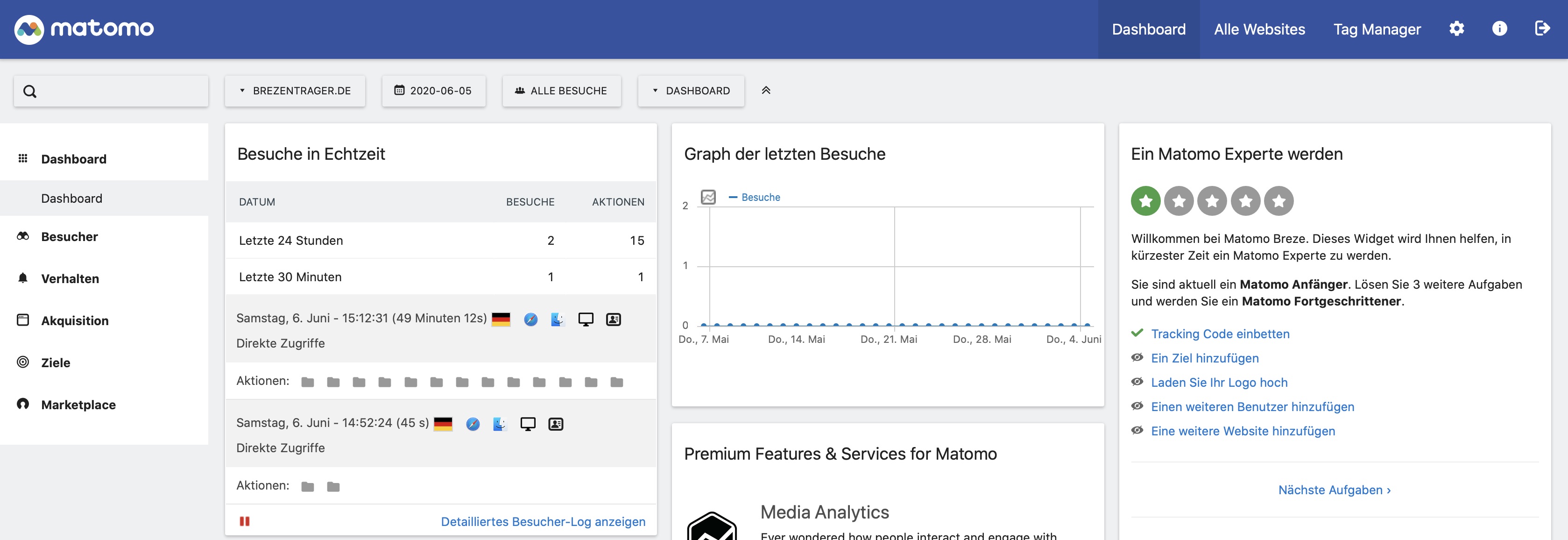Select Dashboard in the top navigation
The height and width of the screenshot is (540, 1568).
tap(1149, 29)
